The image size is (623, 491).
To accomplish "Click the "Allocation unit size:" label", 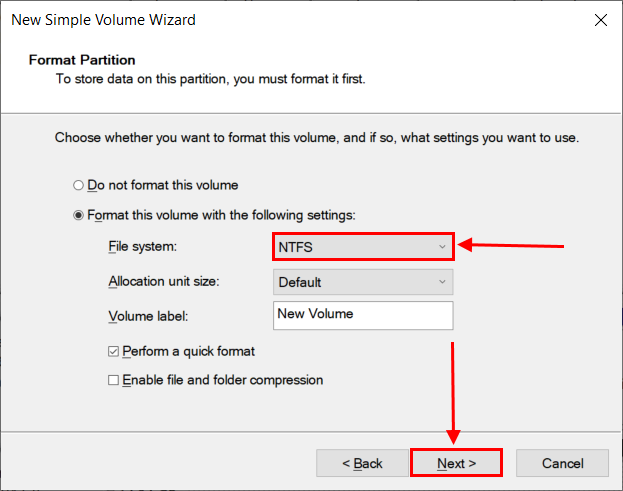I will pos(164,282).
